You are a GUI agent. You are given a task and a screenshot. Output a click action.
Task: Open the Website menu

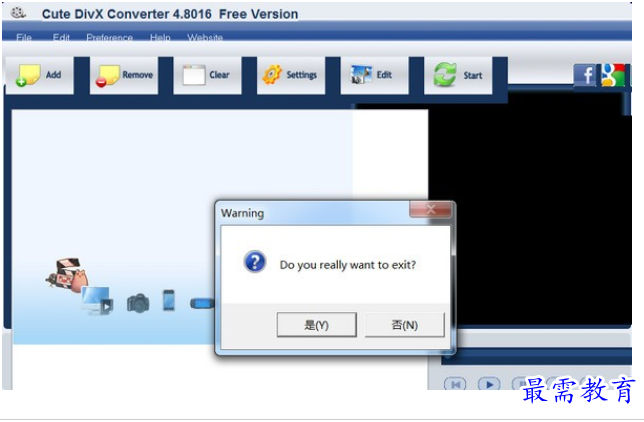coord(205,37)
